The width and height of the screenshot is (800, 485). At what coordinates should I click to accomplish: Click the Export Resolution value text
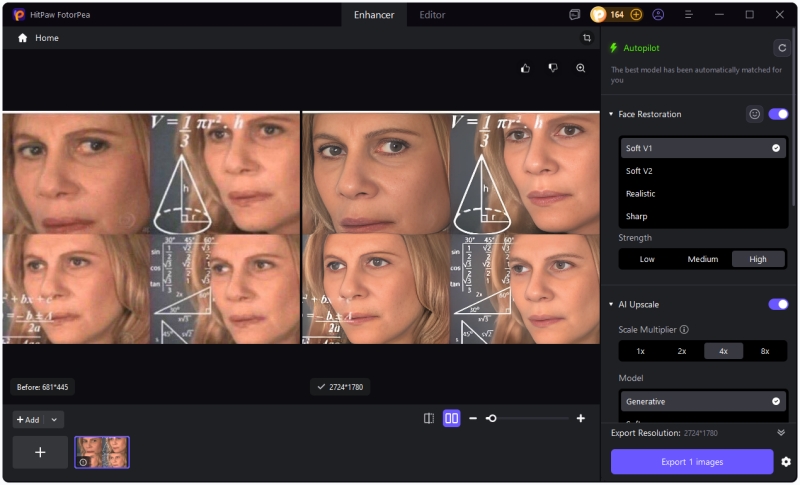click(701, 433)
